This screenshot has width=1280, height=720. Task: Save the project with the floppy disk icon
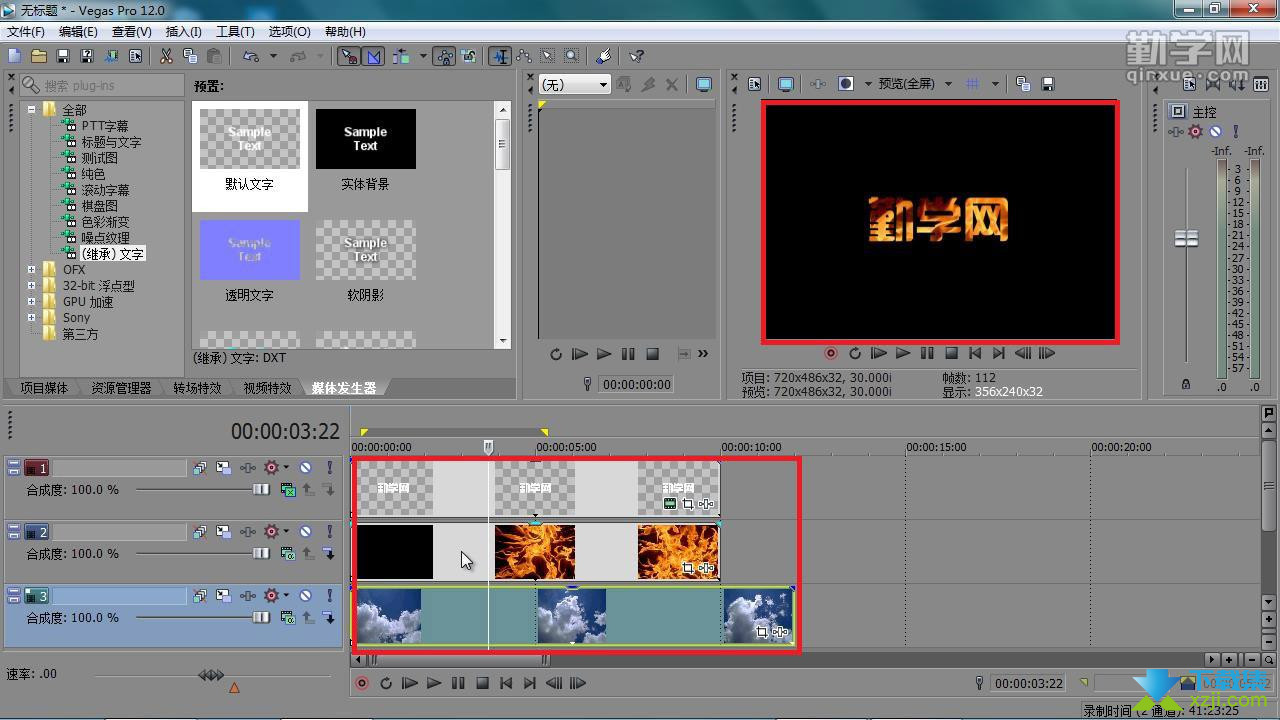(x=63, y=57)
